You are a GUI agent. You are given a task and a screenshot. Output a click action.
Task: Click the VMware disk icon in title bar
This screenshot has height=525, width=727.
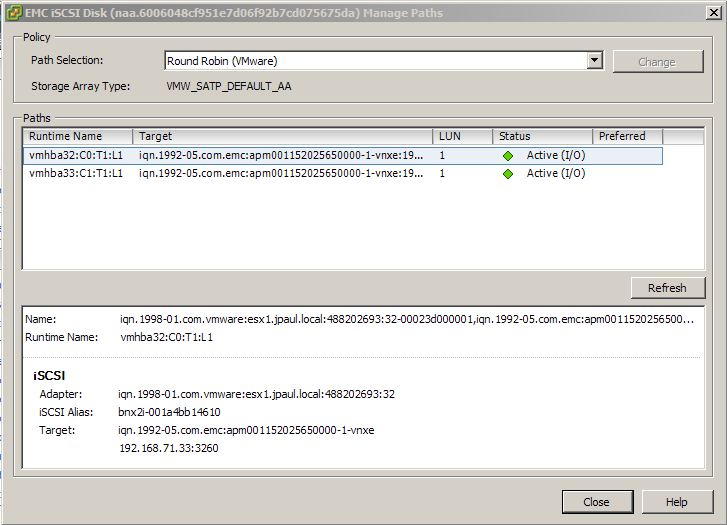tap(14, 13)
